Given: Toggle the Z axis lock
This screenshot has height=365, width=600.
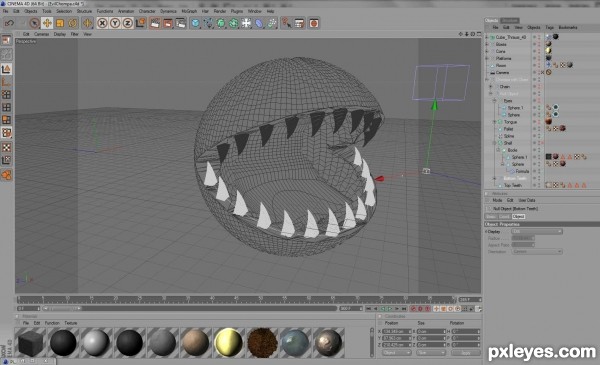Looking at the screenshot, I should pyautogui.click(x=127, y=23).
